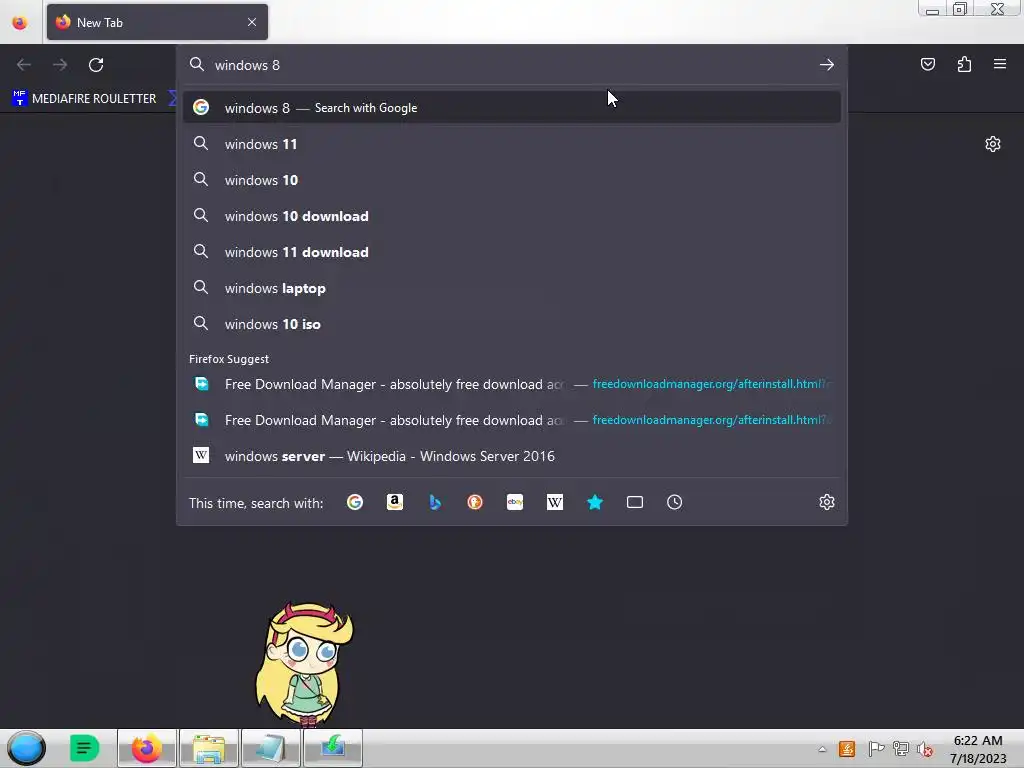Viewport: 1024px width, 768px height.
Task: Choose 'windows 8 — Search with Google' result
Action: click(x=511, y=108)
